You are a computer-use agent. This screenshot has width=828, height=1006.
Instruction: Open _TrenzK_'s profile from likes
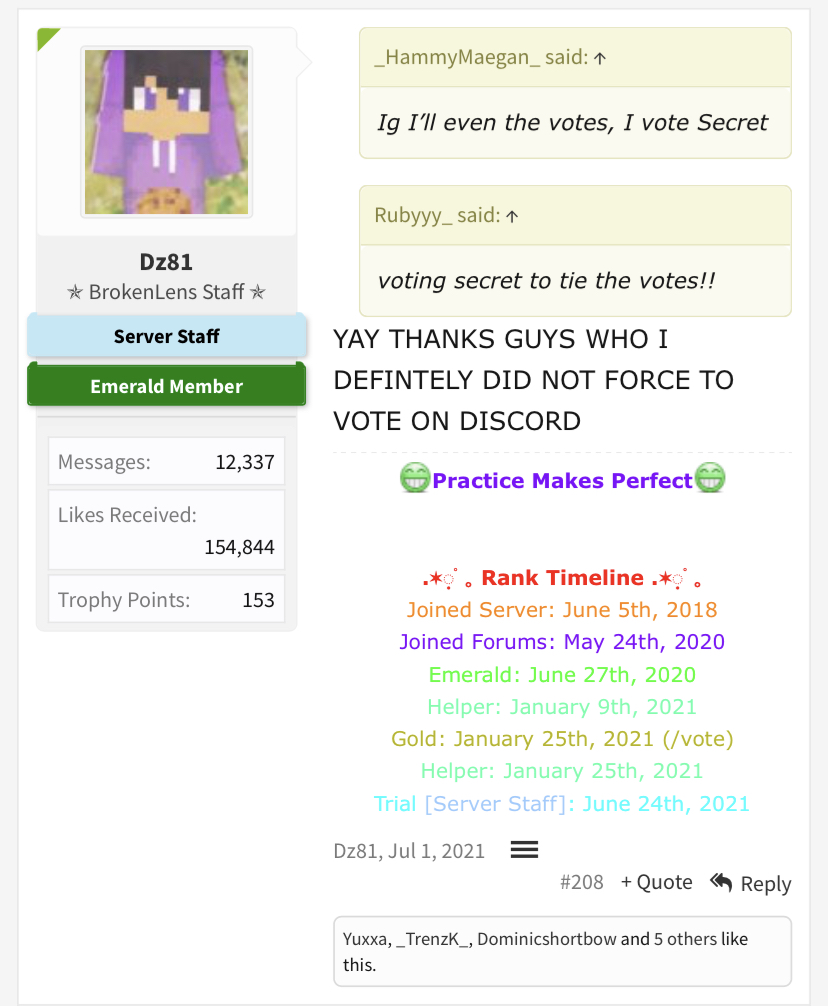[x=434, y=939]
